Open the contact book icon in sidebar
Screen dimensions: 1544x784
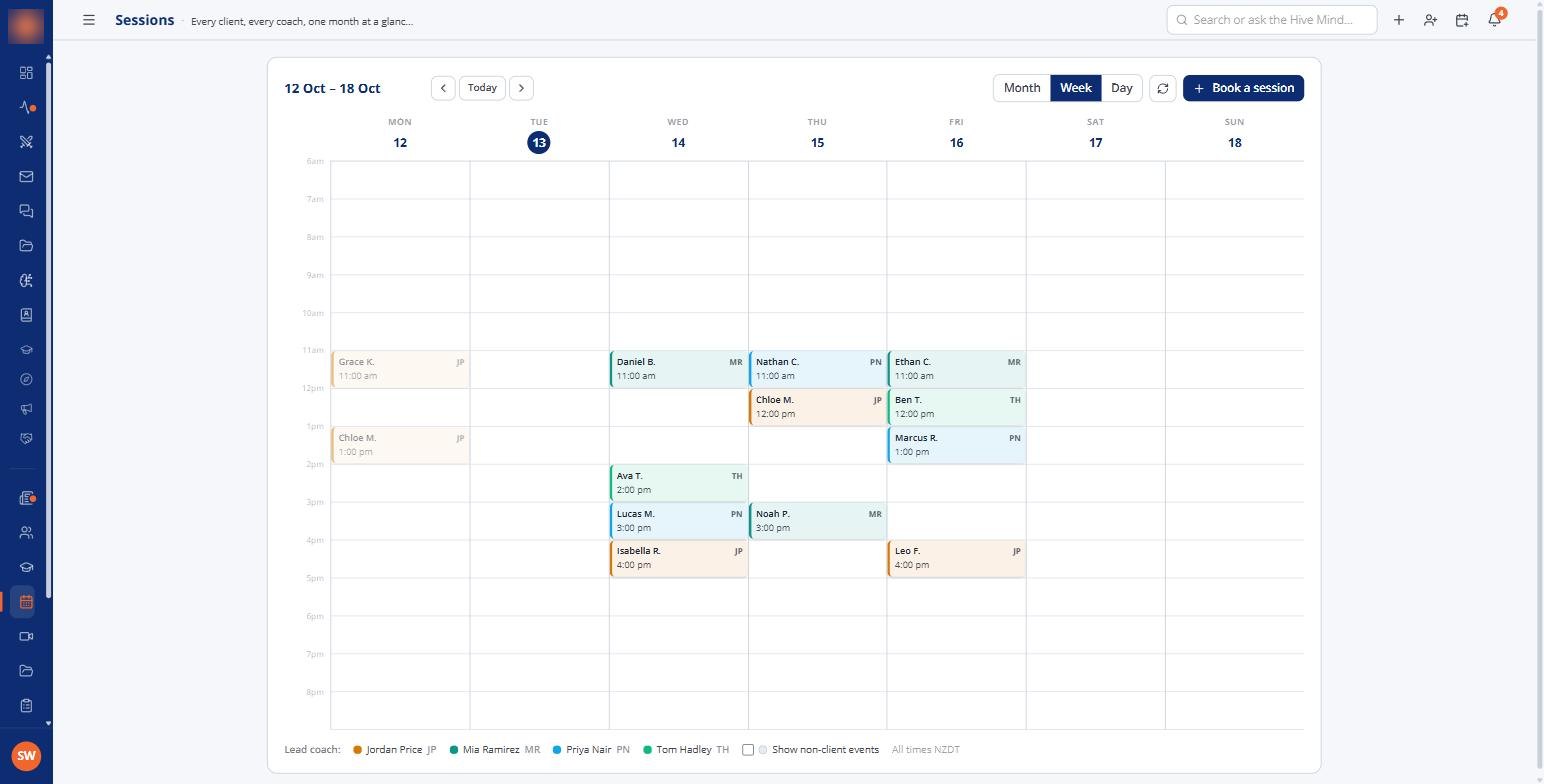(26, 315)
